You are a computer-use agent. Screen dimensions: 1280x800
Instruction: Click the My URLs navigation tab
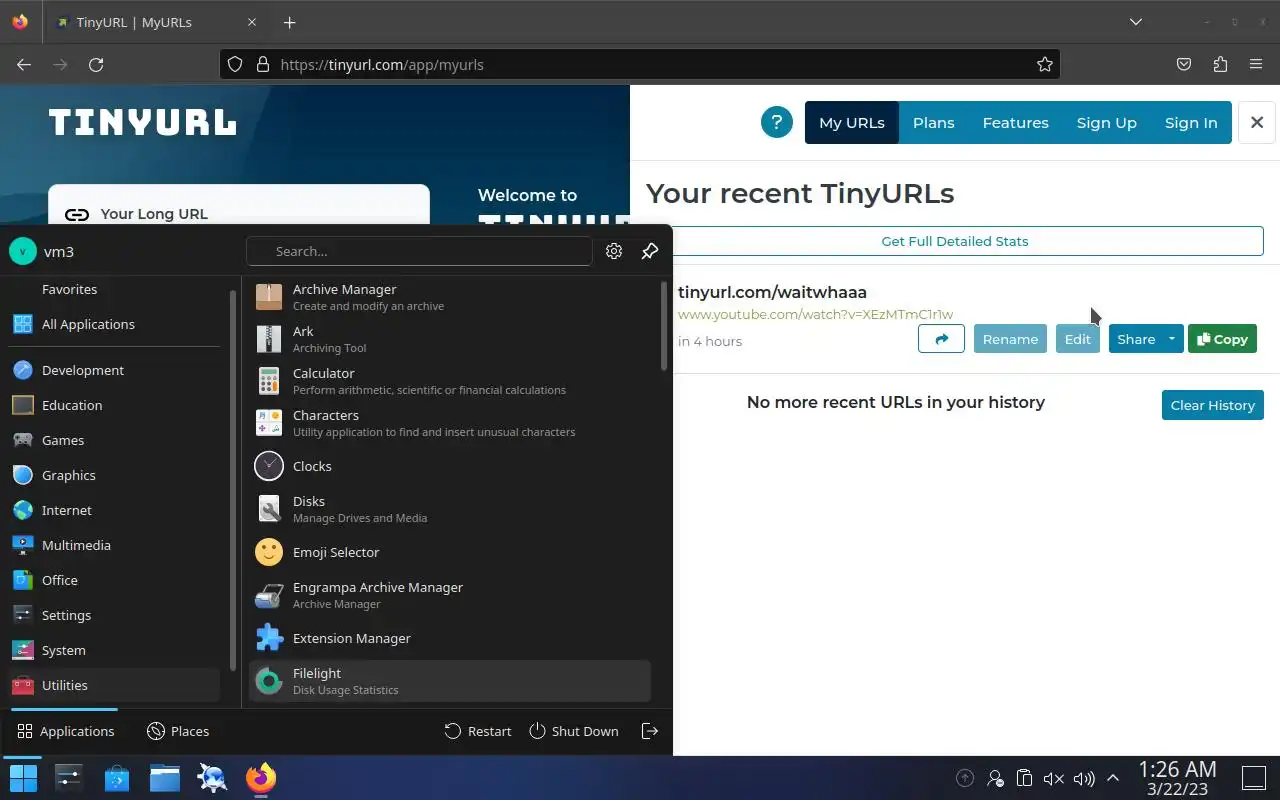[852, 122]
